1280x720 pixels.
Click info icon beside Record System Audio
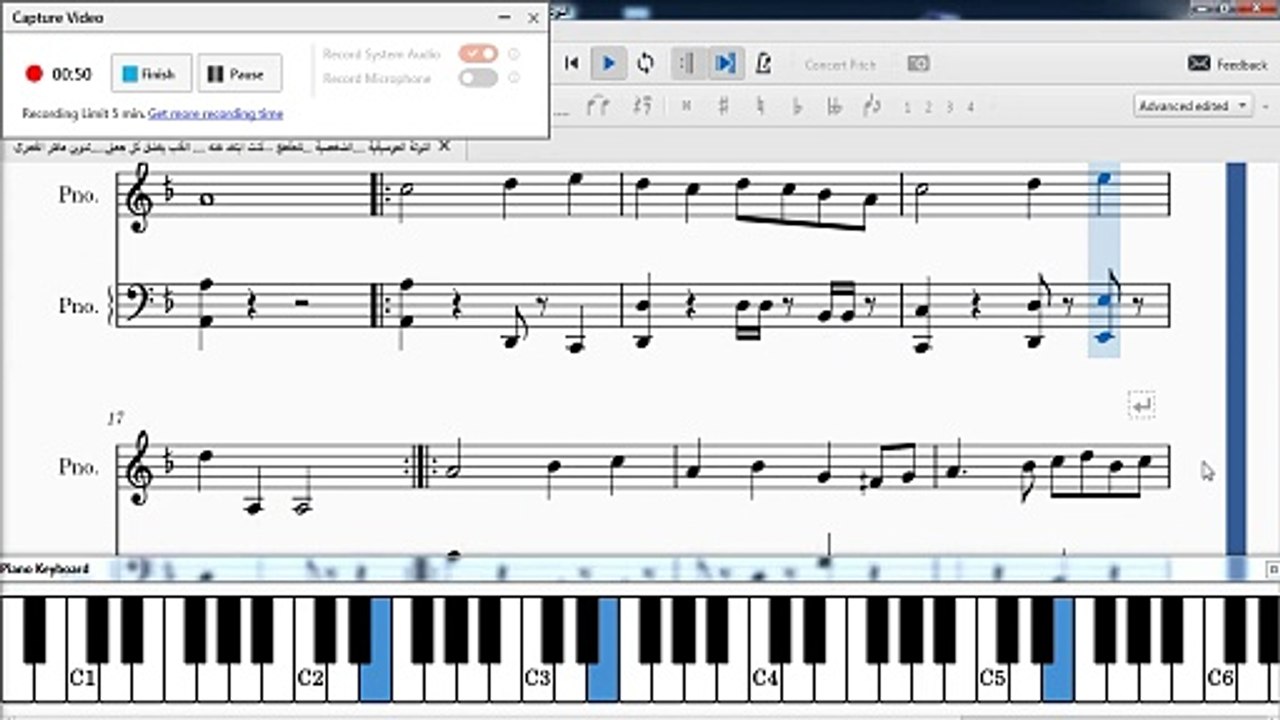click(514, 54)
